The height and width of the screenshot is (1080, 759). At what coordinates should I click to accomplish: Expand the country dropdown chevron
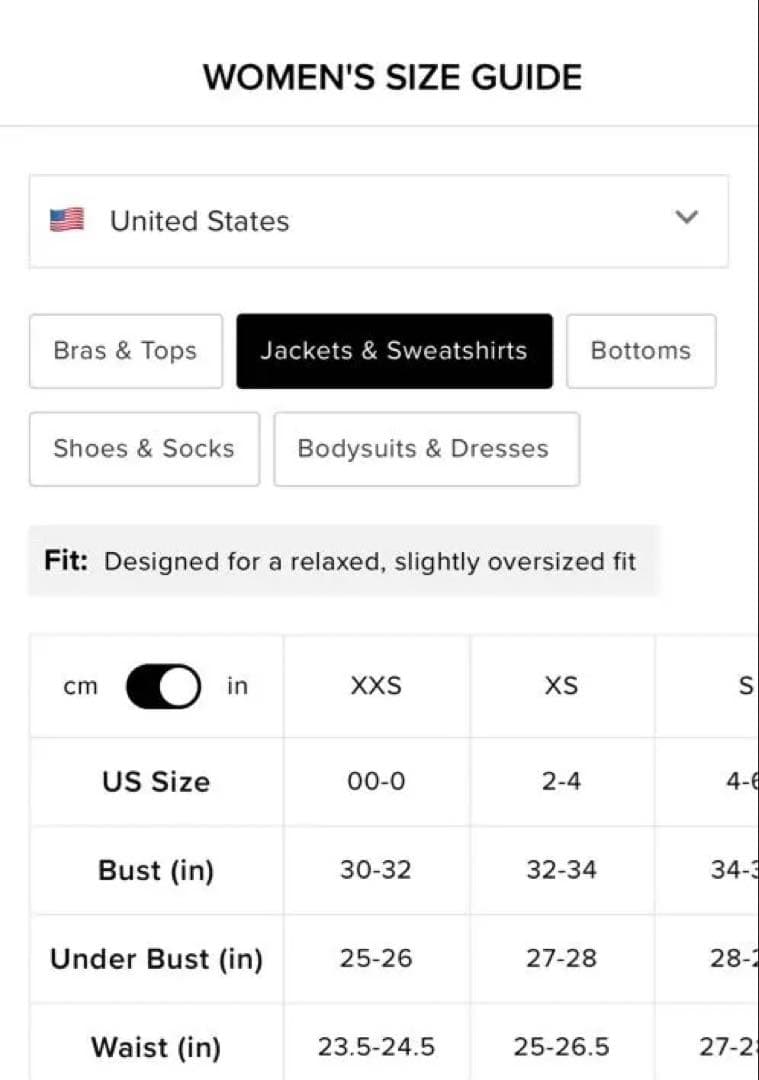pos(686,218)
